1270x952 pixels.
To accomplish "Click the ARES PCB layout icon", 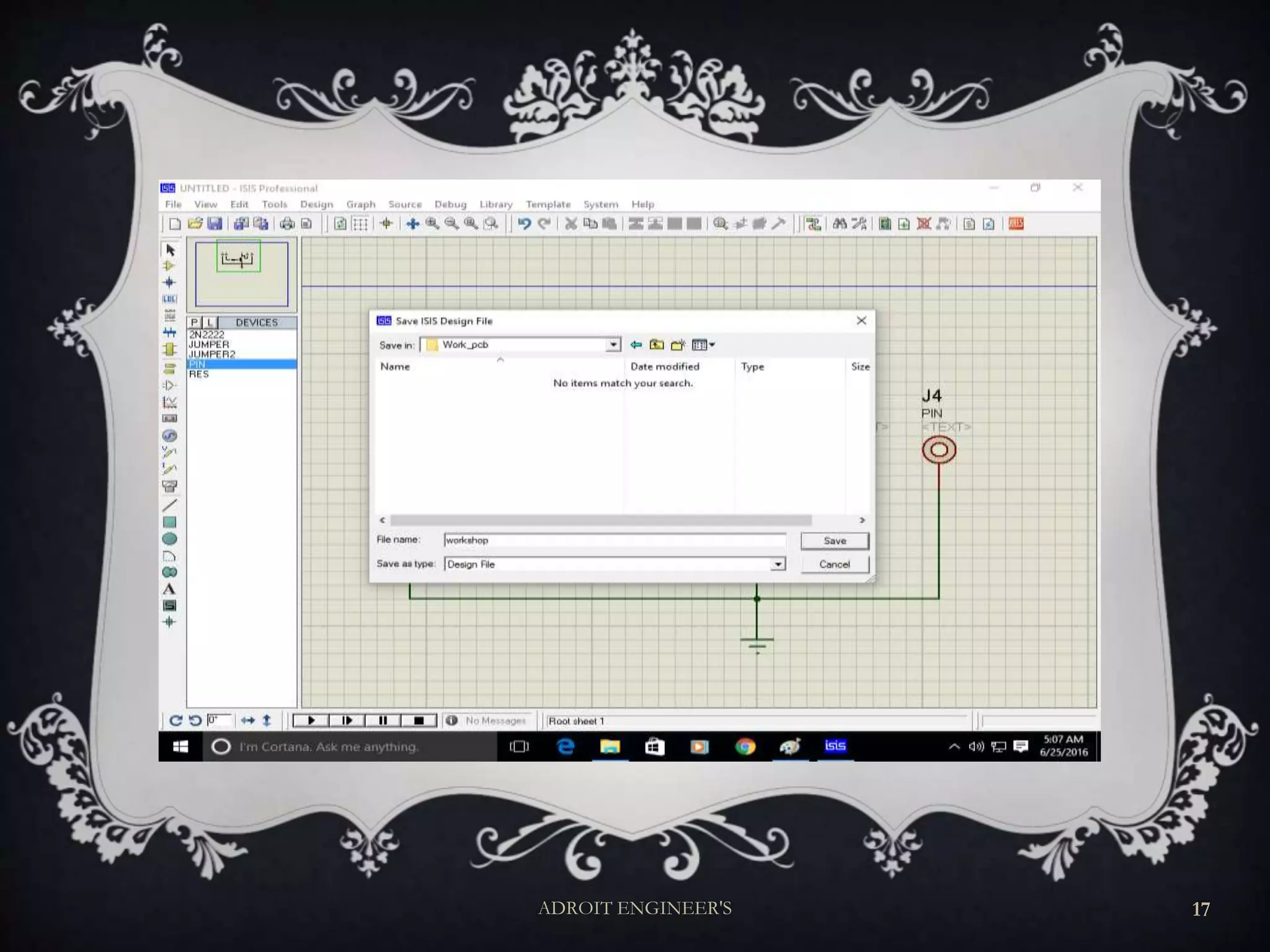I will pos(1016,224).
